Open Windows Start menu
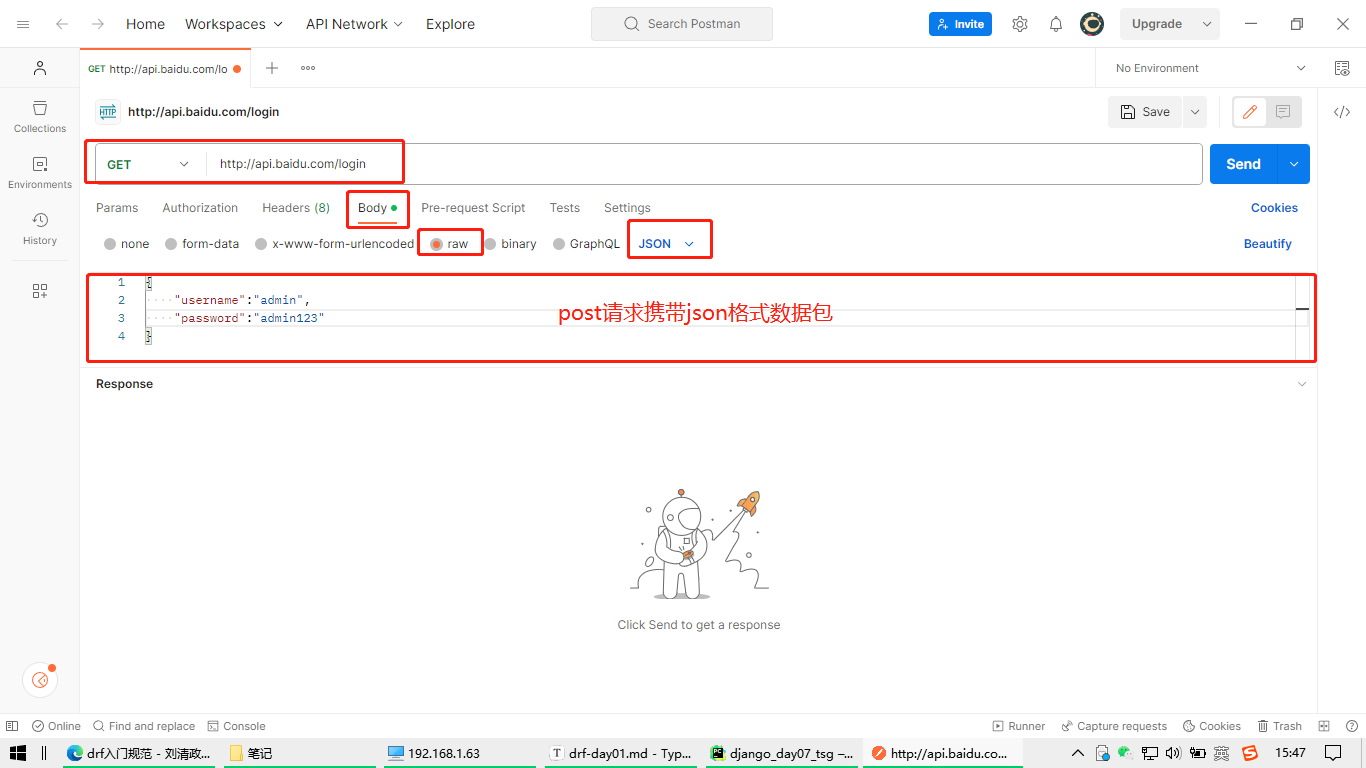This screenshot has width=1366, height=768. (x=17, y=753)
